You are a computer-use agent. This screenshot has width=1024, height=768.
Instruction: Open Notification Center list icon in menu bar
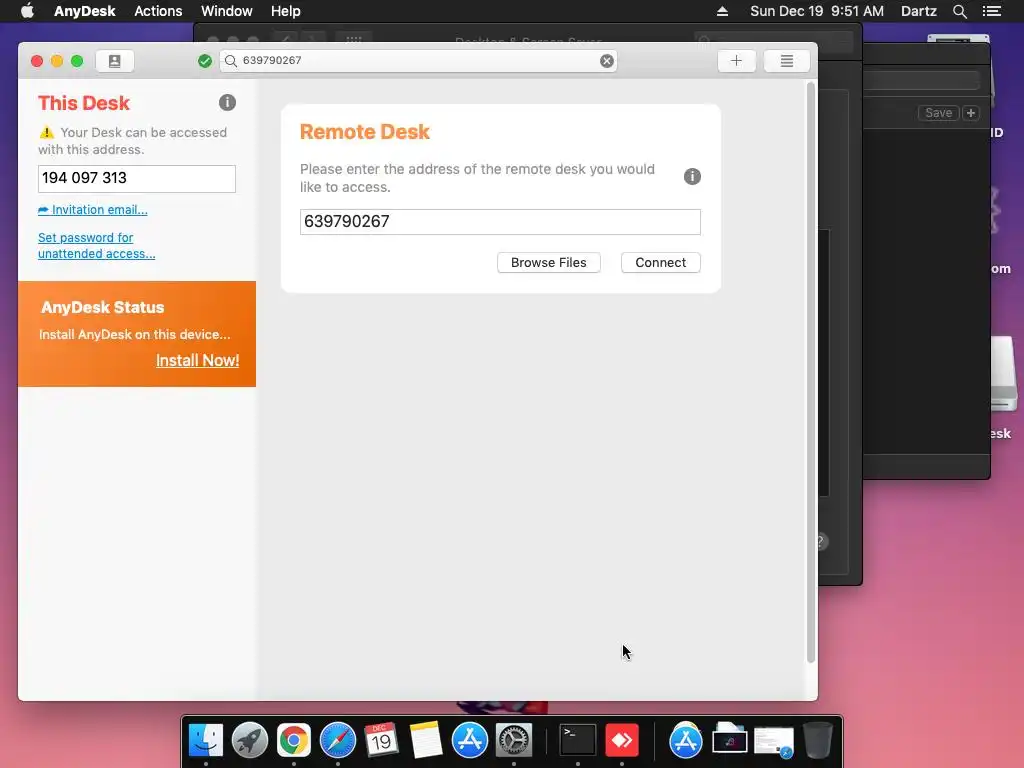[x=991, y=11]
